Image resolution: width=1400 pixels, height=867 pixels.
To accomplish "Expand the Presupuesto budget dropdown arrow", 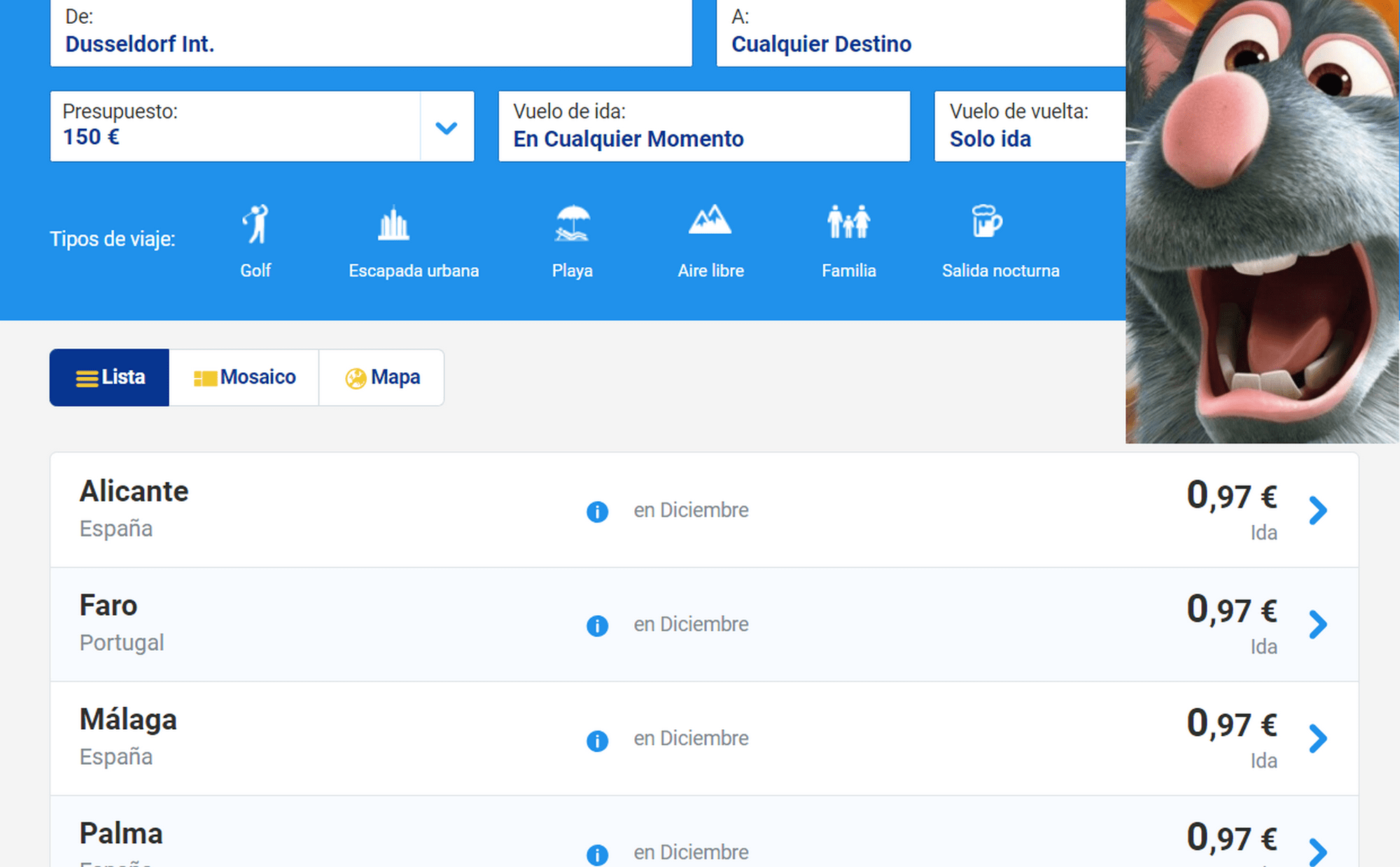I will 447,127.
